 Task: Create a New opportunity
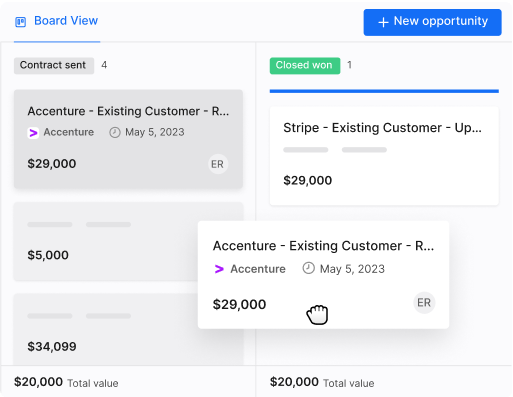pos(432,22)
